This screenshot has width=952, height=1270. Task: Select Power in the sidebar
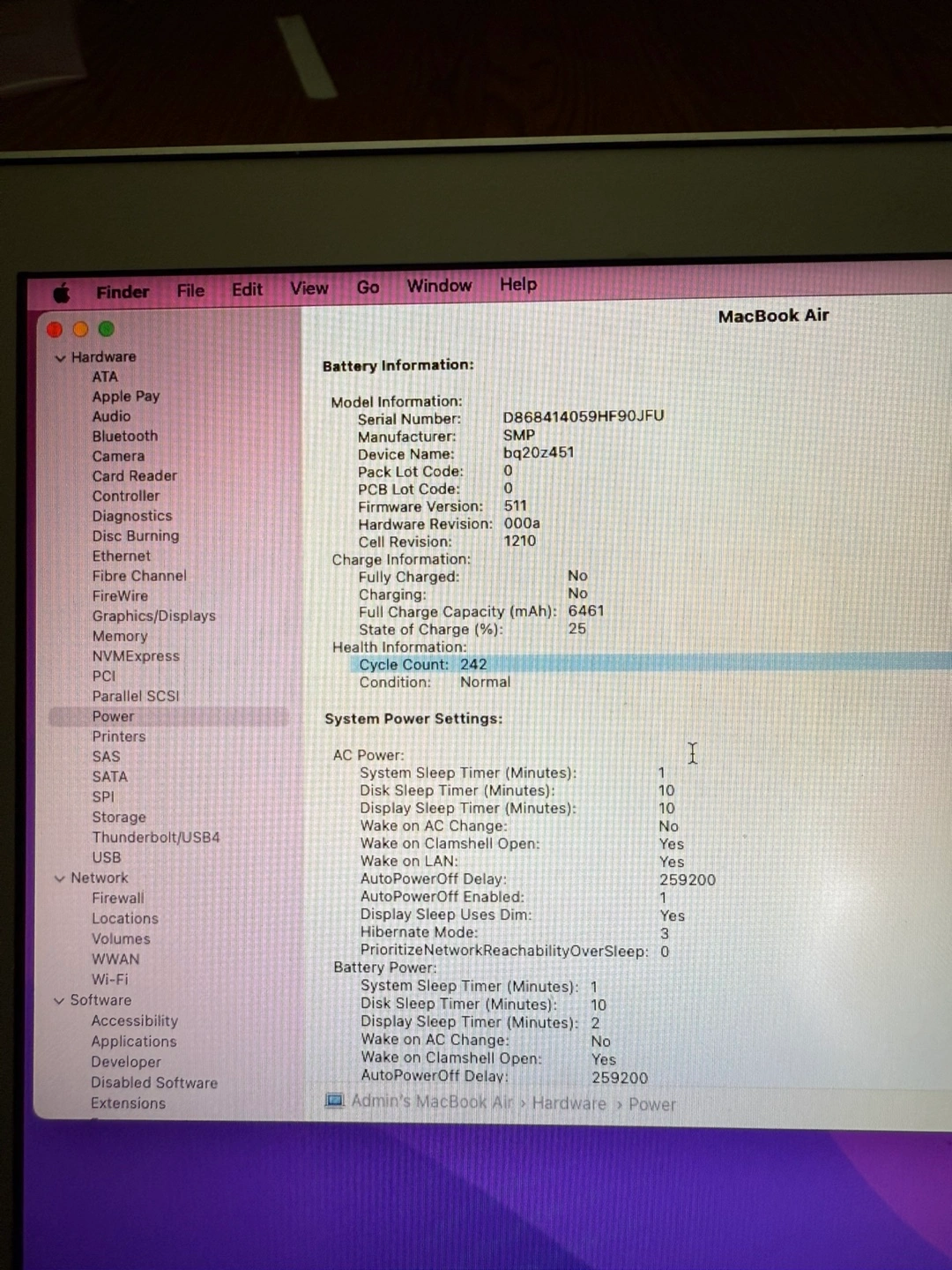coord(168,717)
